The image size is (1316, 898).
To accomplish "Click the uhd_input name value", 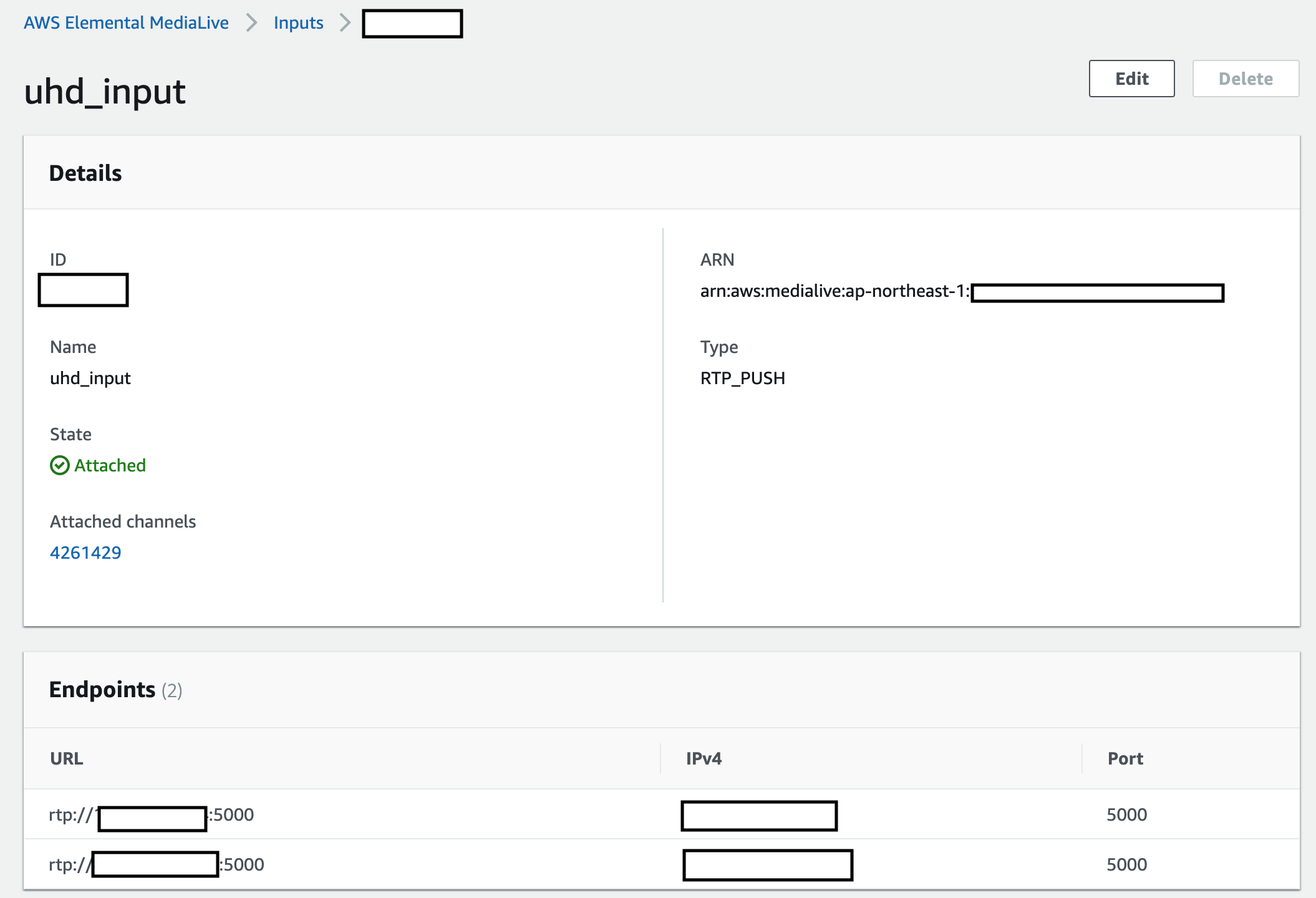I will pos(90,378).
